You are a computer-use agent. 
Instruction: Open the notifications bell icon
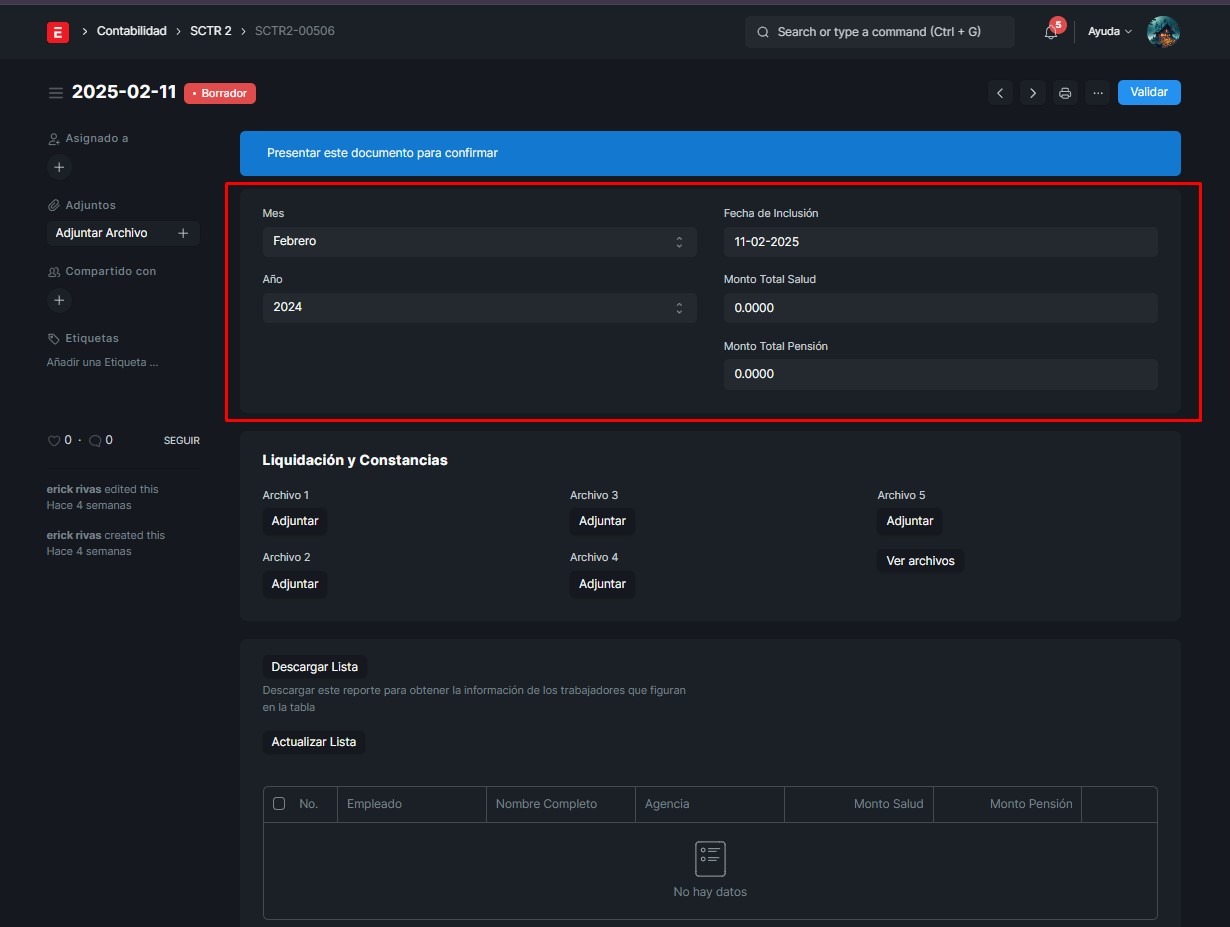coord(1050,32)
